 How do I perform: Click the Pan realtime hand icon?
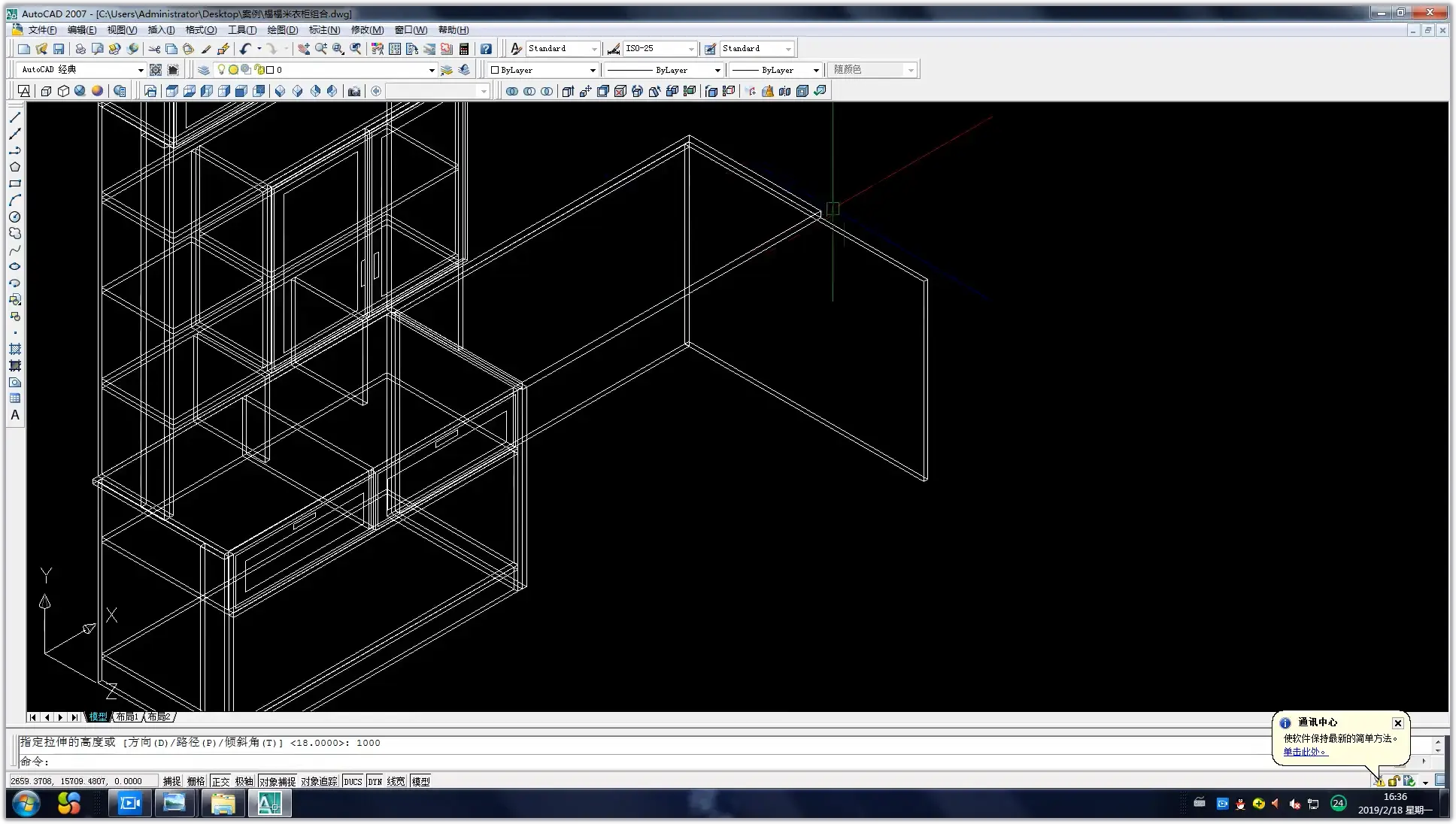coord(303,49)
